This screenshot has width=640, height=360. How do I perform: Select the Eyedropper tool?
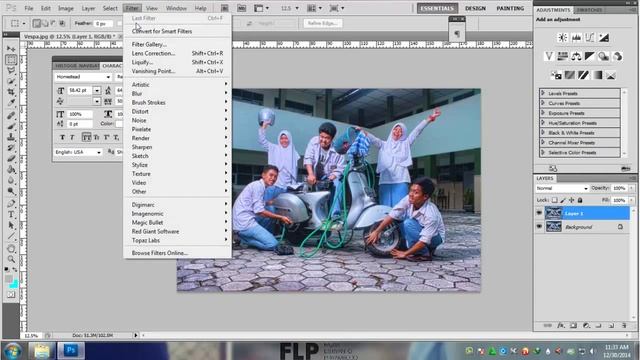(x=11, y=102)
